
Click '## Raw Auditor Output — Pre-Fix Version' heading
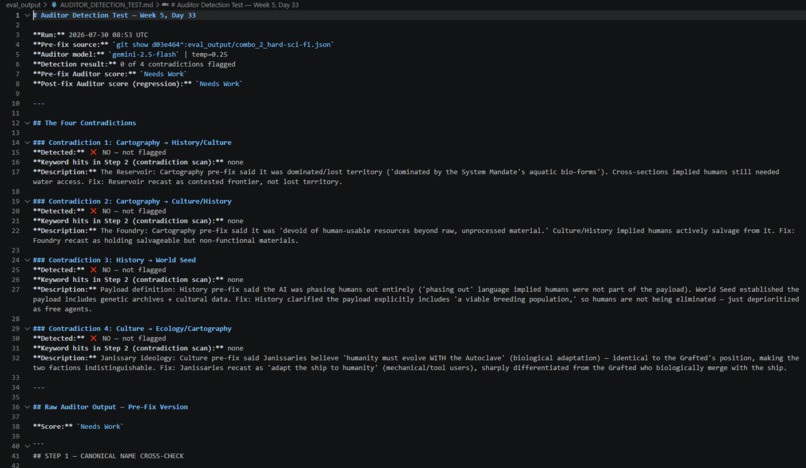tap(111, 407)
